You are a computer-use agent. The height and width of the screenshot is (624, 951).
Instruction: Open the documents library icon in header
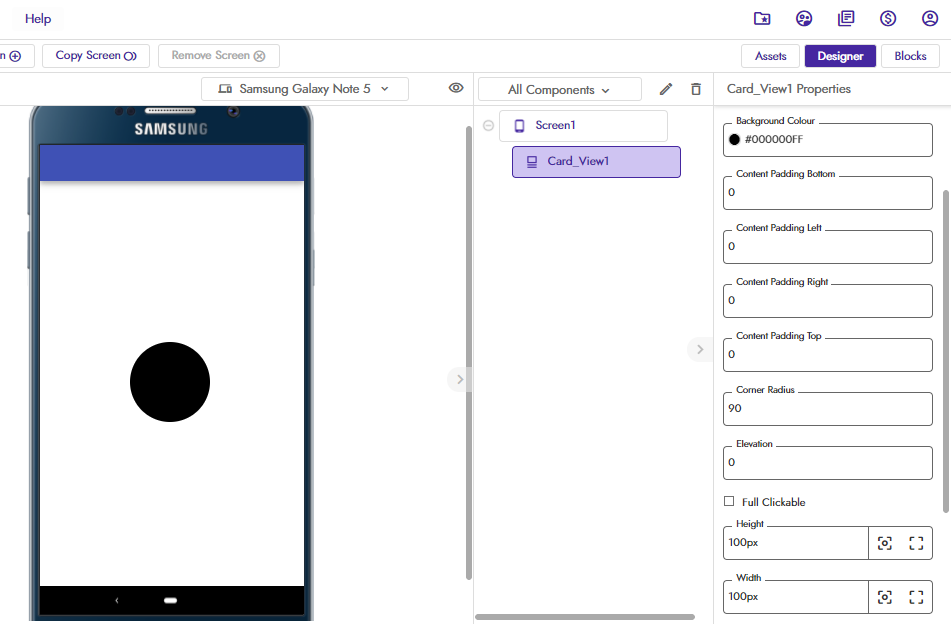[x=846, y=19]
